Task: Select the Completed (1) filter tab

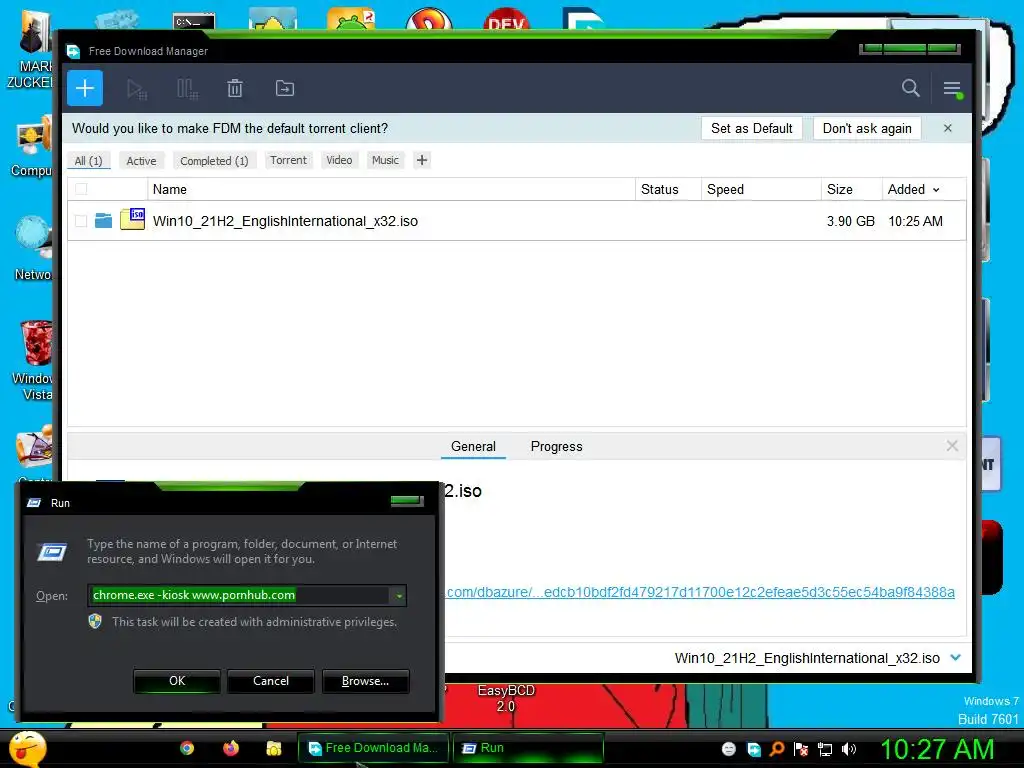Action: [214, 161]
